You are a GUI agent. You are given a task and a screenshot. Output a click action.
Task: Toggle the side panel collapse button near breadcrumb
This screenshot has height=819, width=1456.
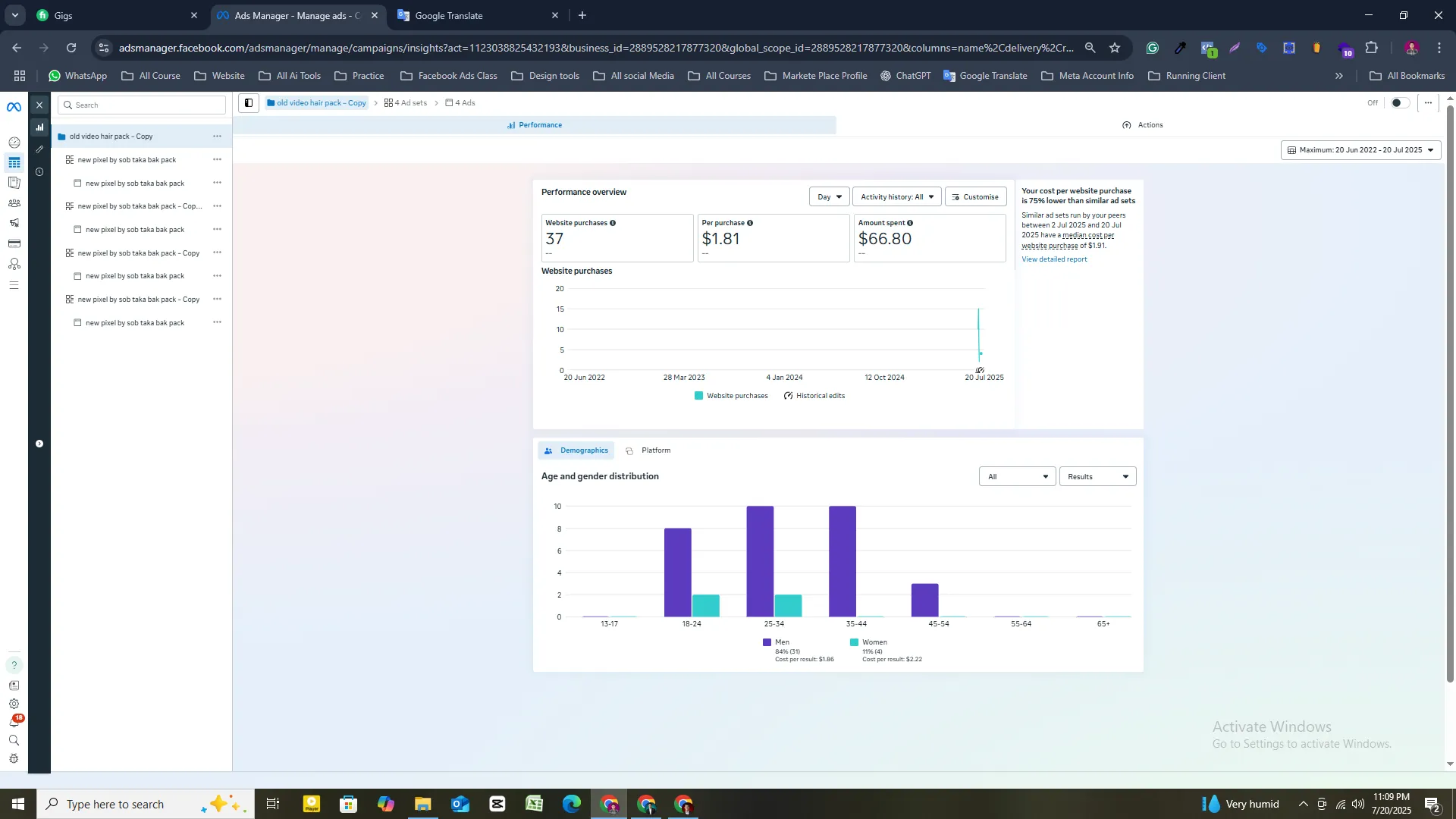coord(249,103)
